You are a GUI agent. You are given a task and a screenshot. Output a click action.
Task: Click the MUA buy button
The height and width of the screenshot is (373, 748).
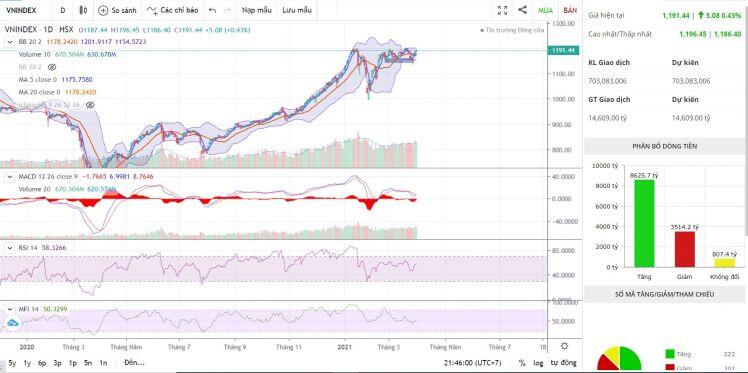coord(546,10)
